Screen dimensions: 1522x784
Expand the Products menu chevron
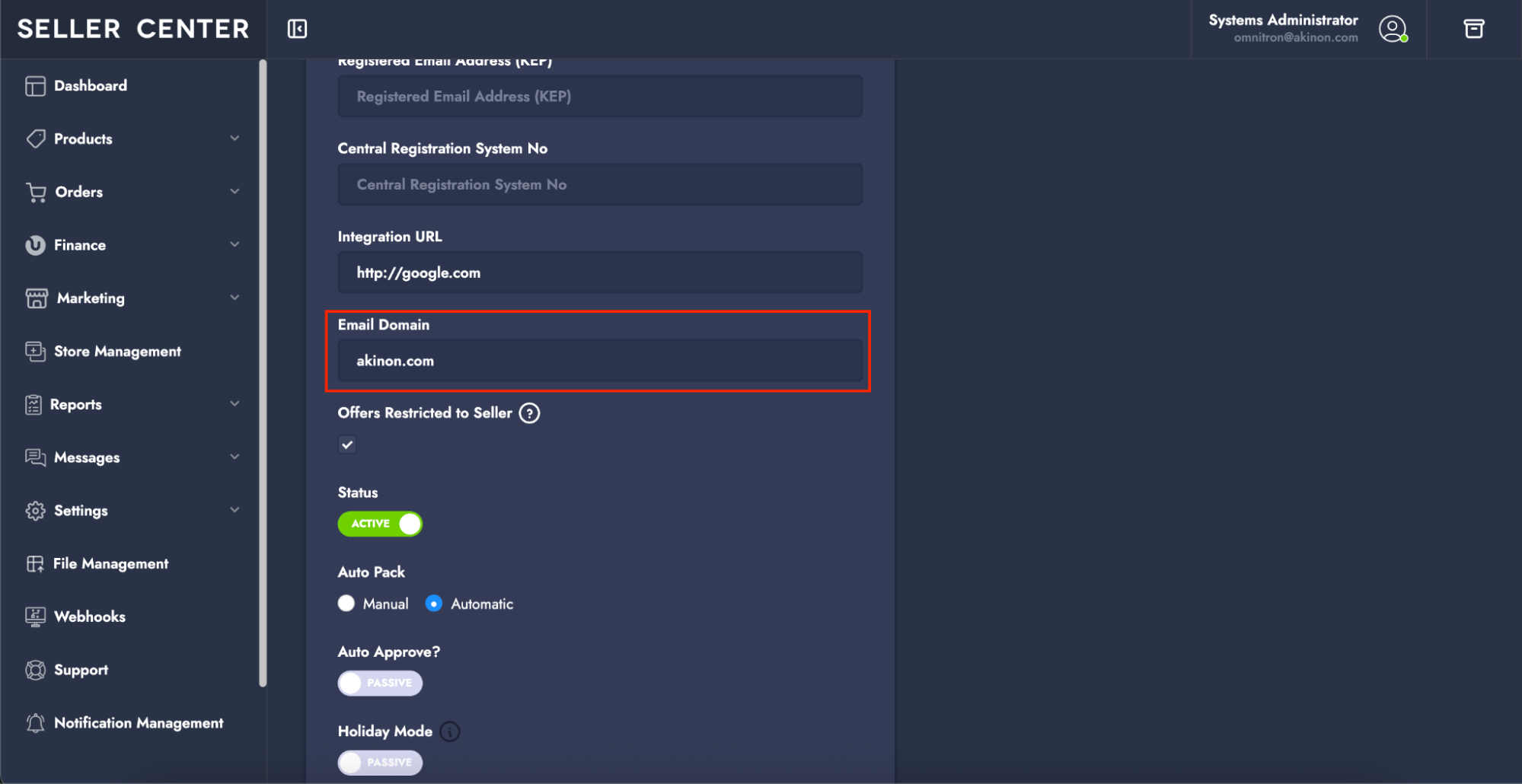(235, 139)
